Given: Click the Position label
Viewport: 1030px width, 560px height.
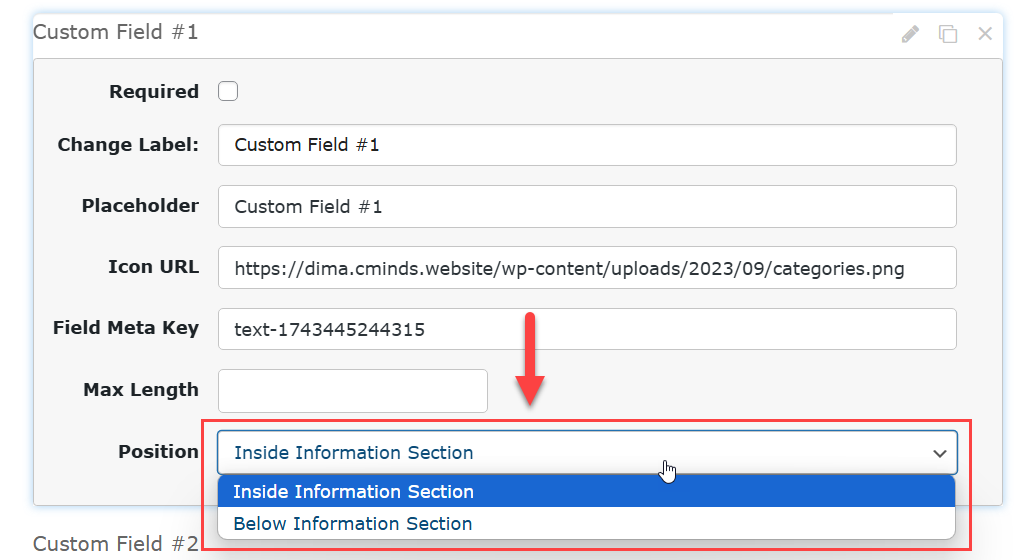Looking at the screenshot, I should tap(158, 452).
